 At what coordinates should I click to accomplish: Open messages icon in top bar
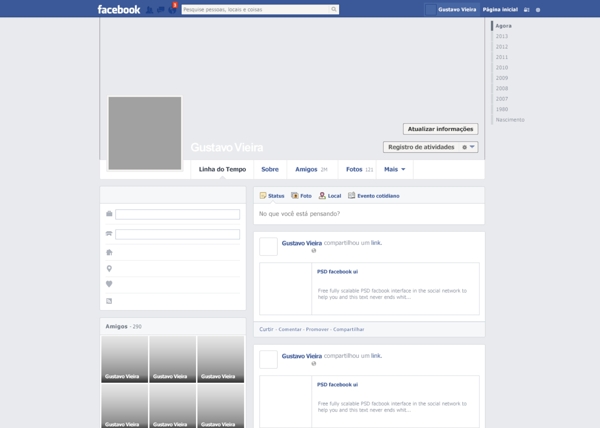click(161, 10)
